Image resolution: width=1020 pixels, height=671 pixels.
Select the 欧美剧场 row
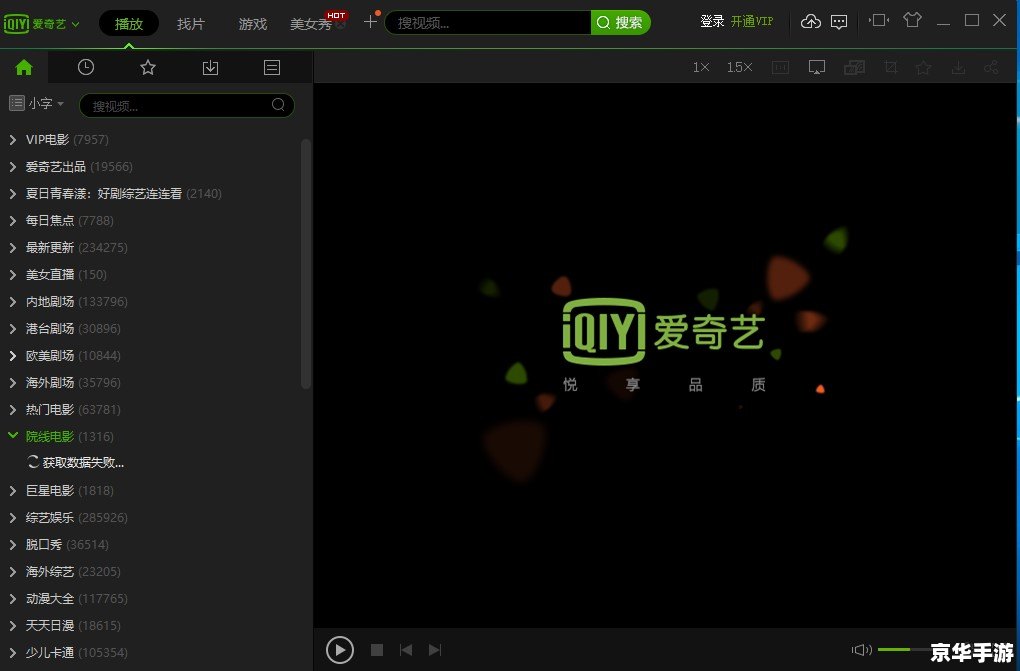[73, 355]
